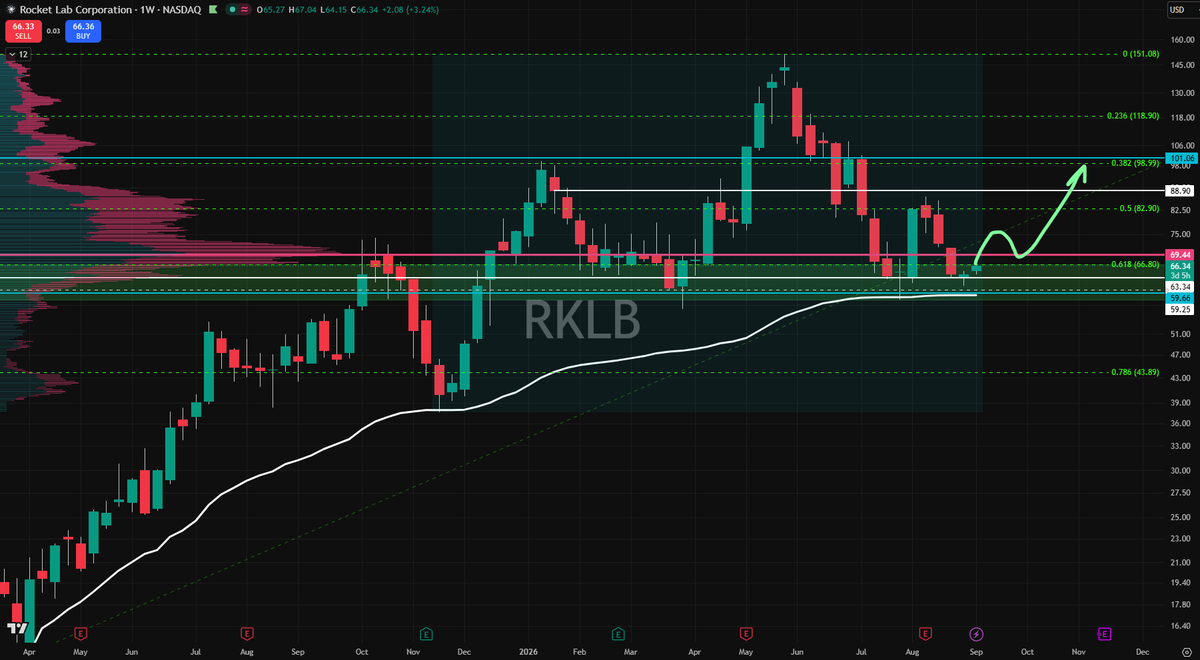The width and height of the screenshot is (1200, 660).
Task: Select the 101.06 blue price label
Action: point(1180,158)
